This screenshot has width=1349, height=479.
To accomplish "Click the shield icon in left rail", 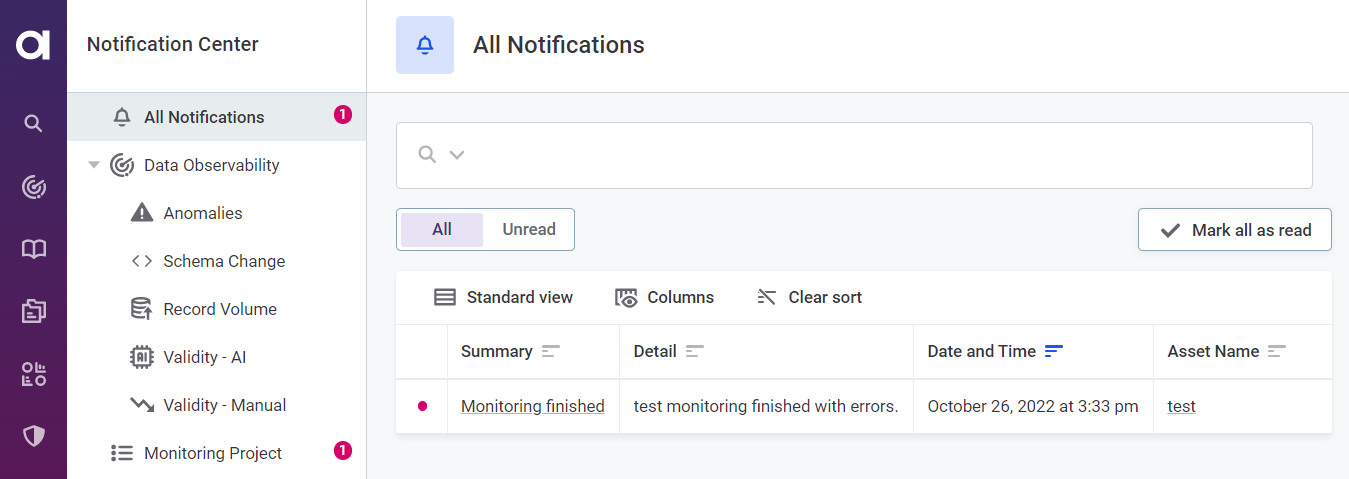I will [x=33, y=436].
